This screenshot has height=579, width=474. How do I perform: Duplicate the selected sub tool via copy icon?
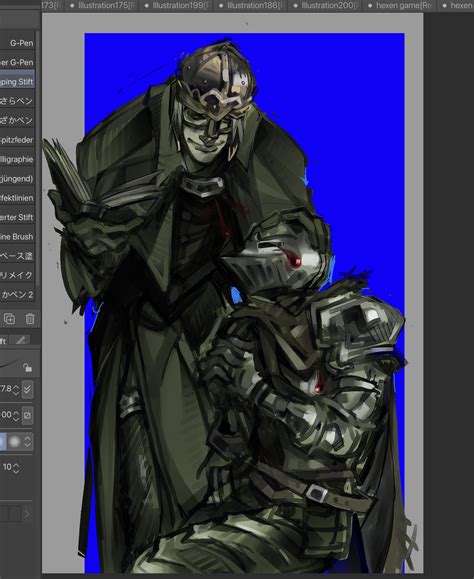click(x=9, y=318)
